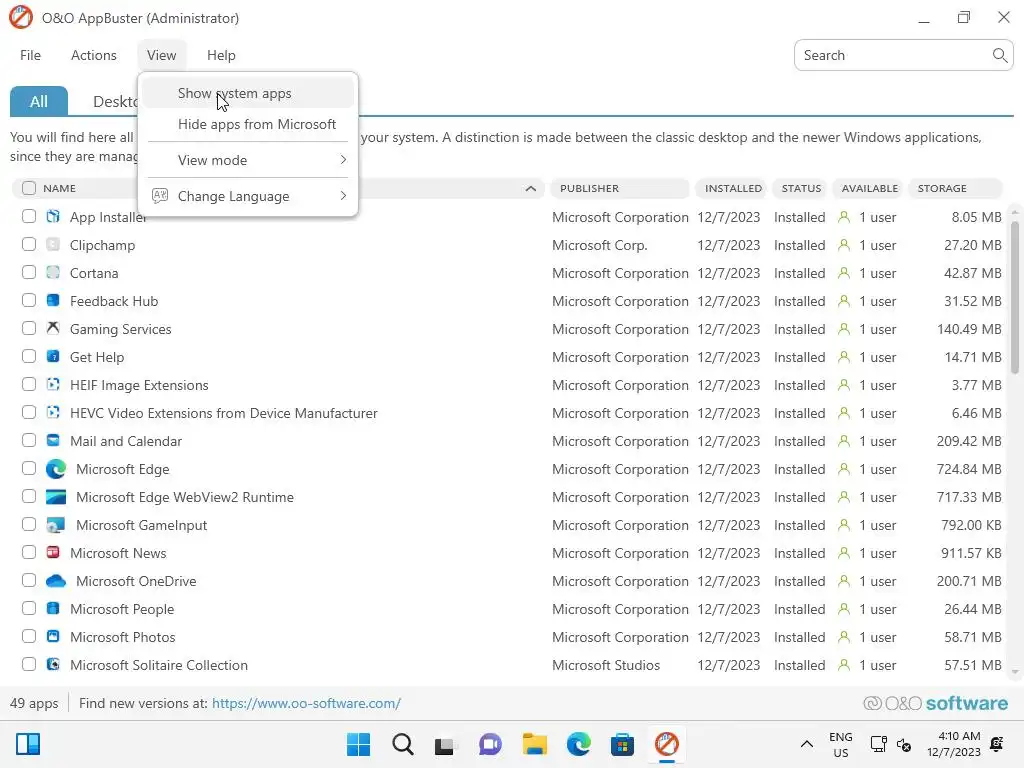Click the Clipchamp app icon

53,244
